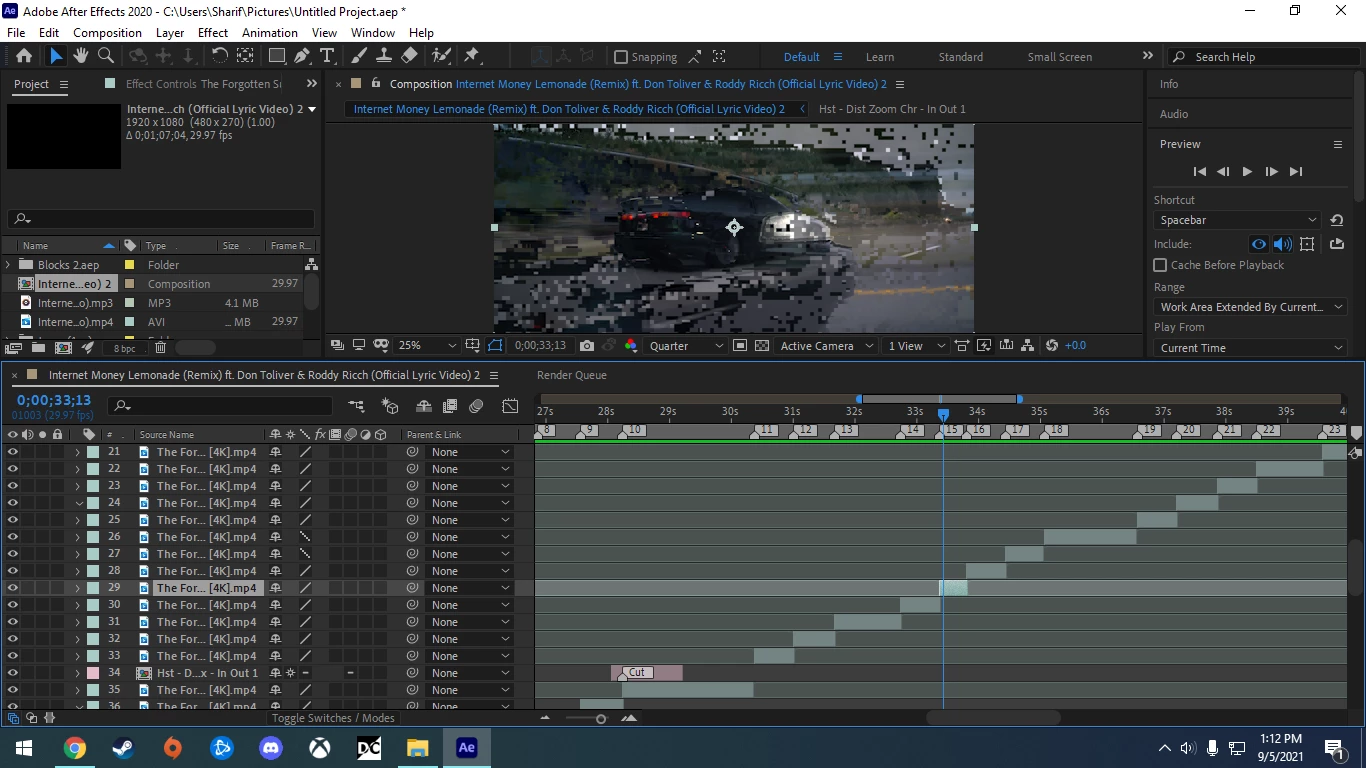Screen dimensions: 1366x768
Task: Create a new composition from Project panel
Action: point(64,348)
